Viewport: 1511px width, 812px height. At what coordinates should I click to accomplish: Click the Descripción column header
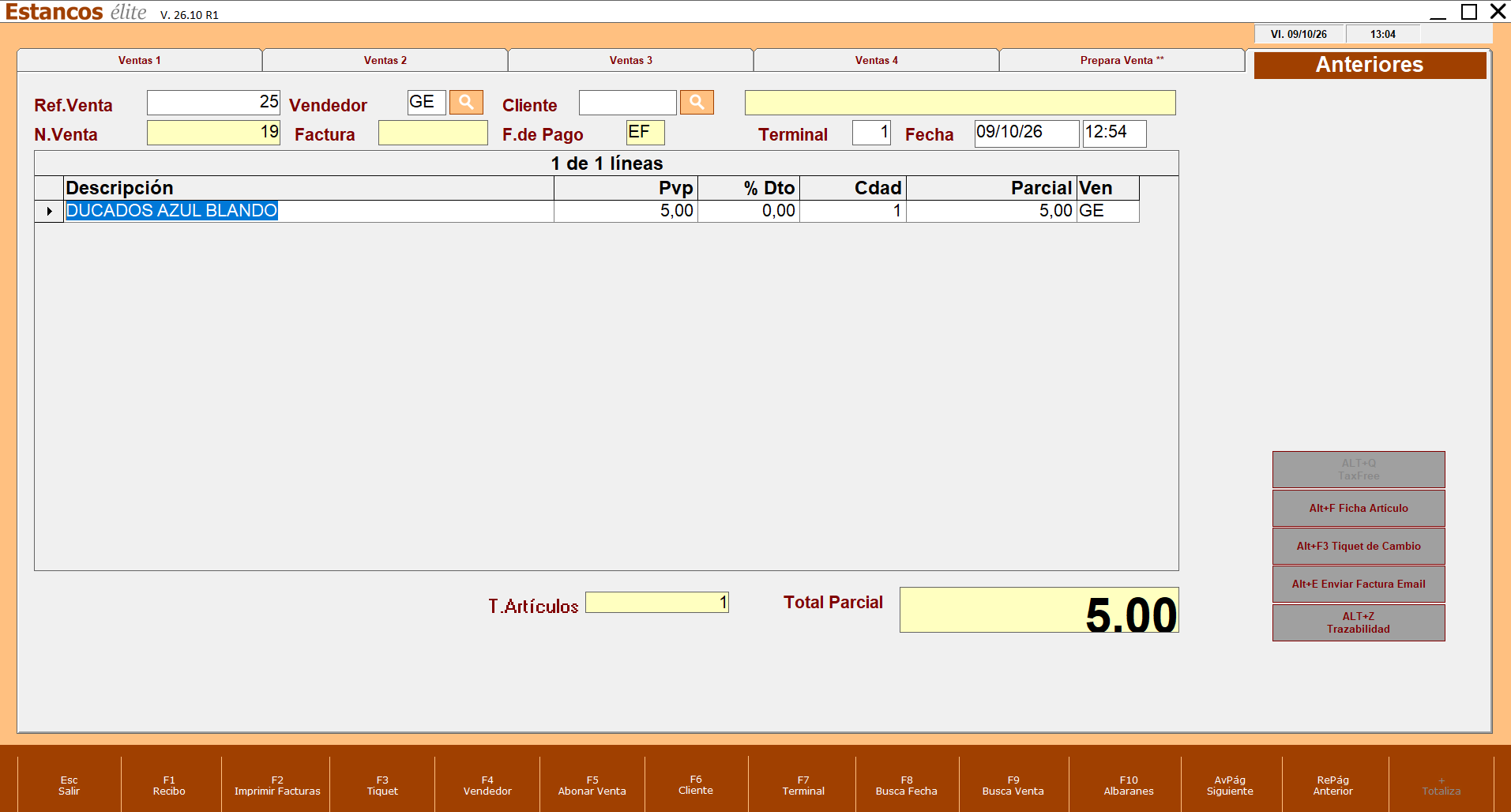309,188
